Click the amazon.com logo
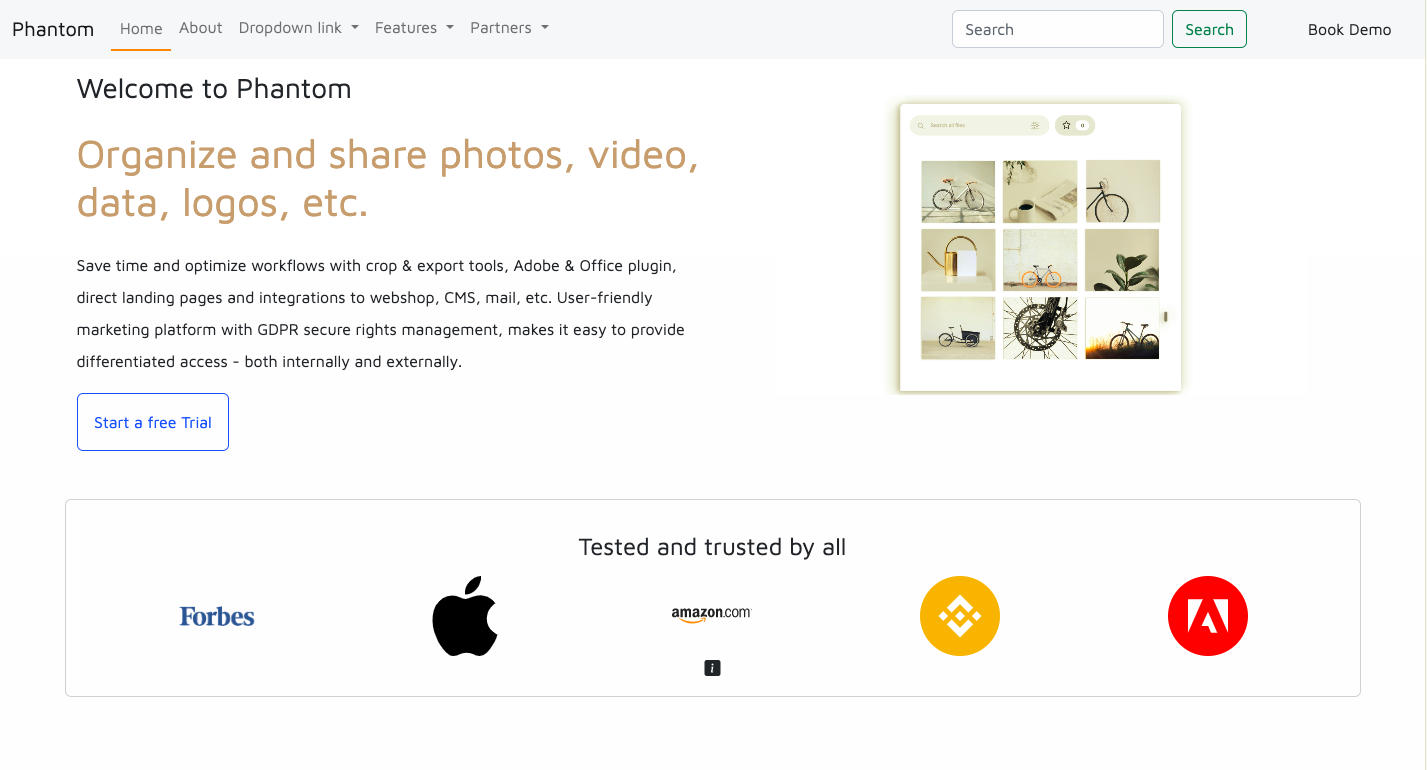Image resolution: width=1427 pixels, height=770 pixels. (x=711, y=614)
